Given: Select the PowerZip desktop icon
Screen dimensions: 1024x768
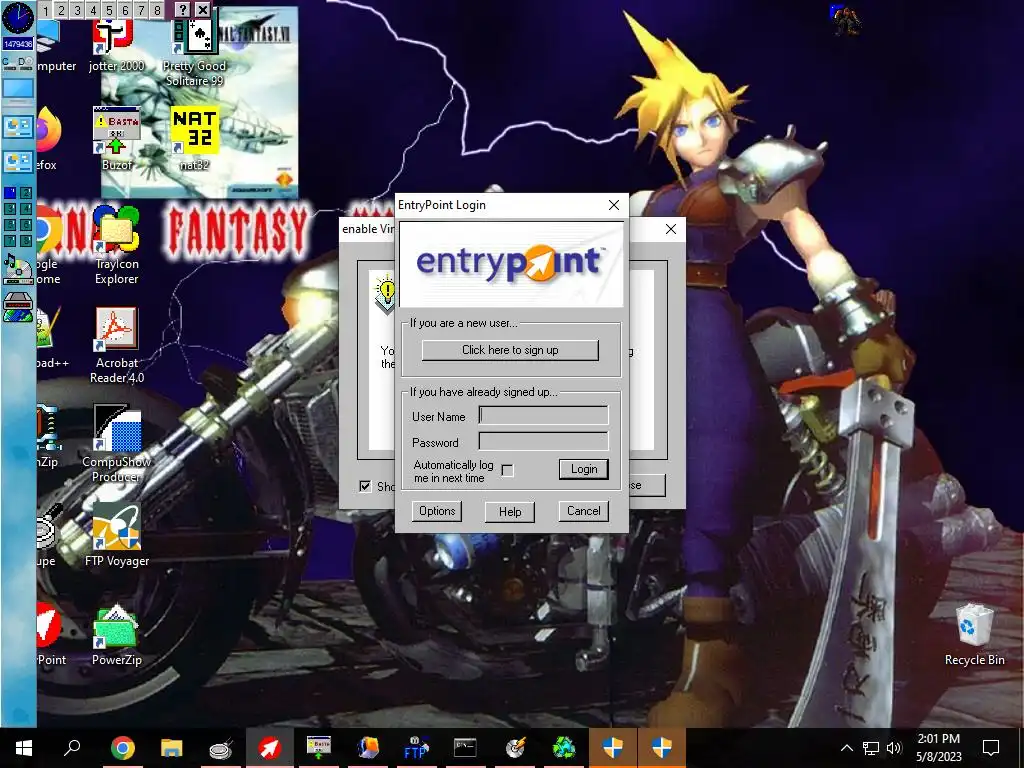Looking at the screenshot, I should click(116, 635).
